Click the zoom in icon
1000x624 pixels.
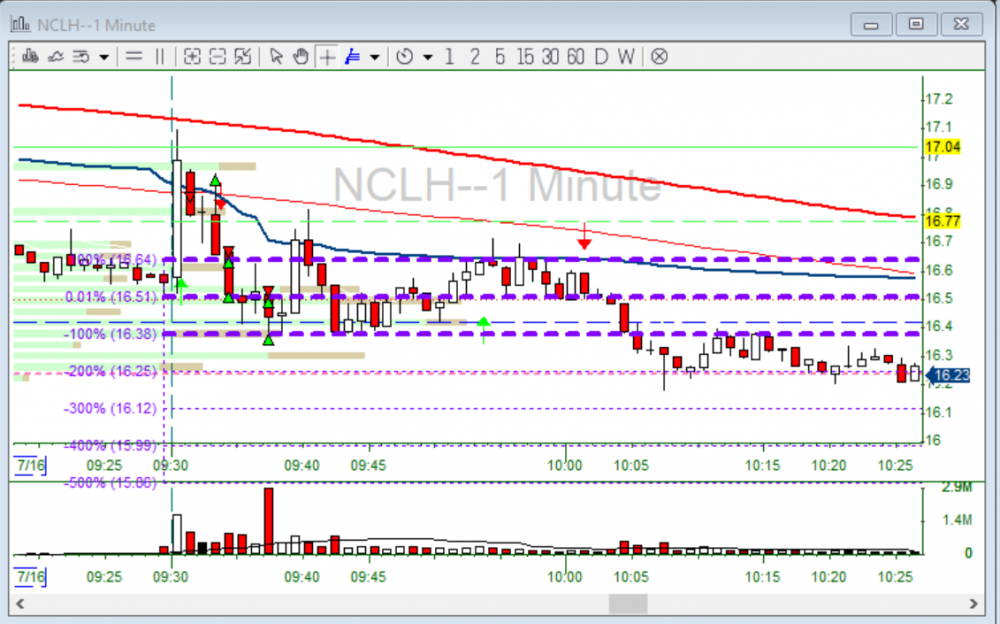click(x=193, y=57)
